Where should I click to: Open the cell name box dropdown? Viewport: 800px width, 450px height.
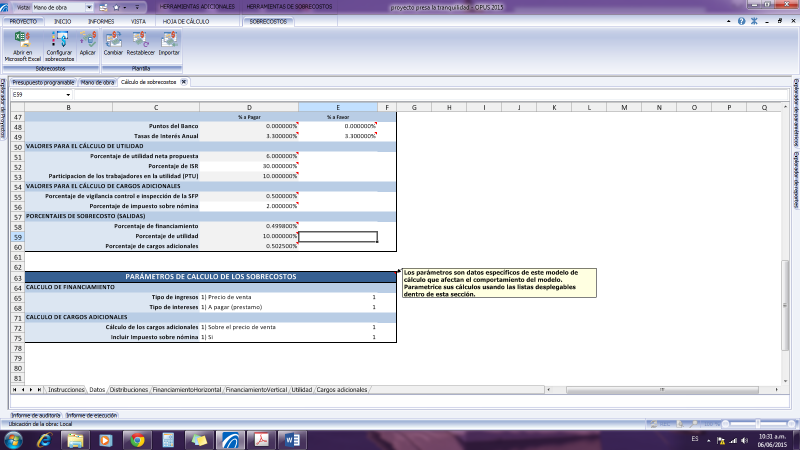pos(69,94)
